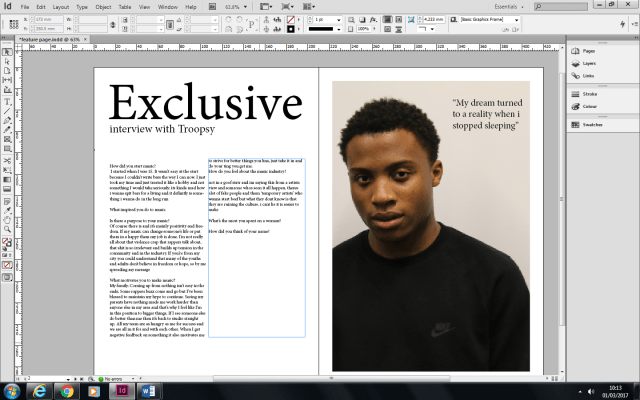Open the corner shape dropdown
Screen dimensions: 640x400
pyautogui.click(x=432, y=29)
